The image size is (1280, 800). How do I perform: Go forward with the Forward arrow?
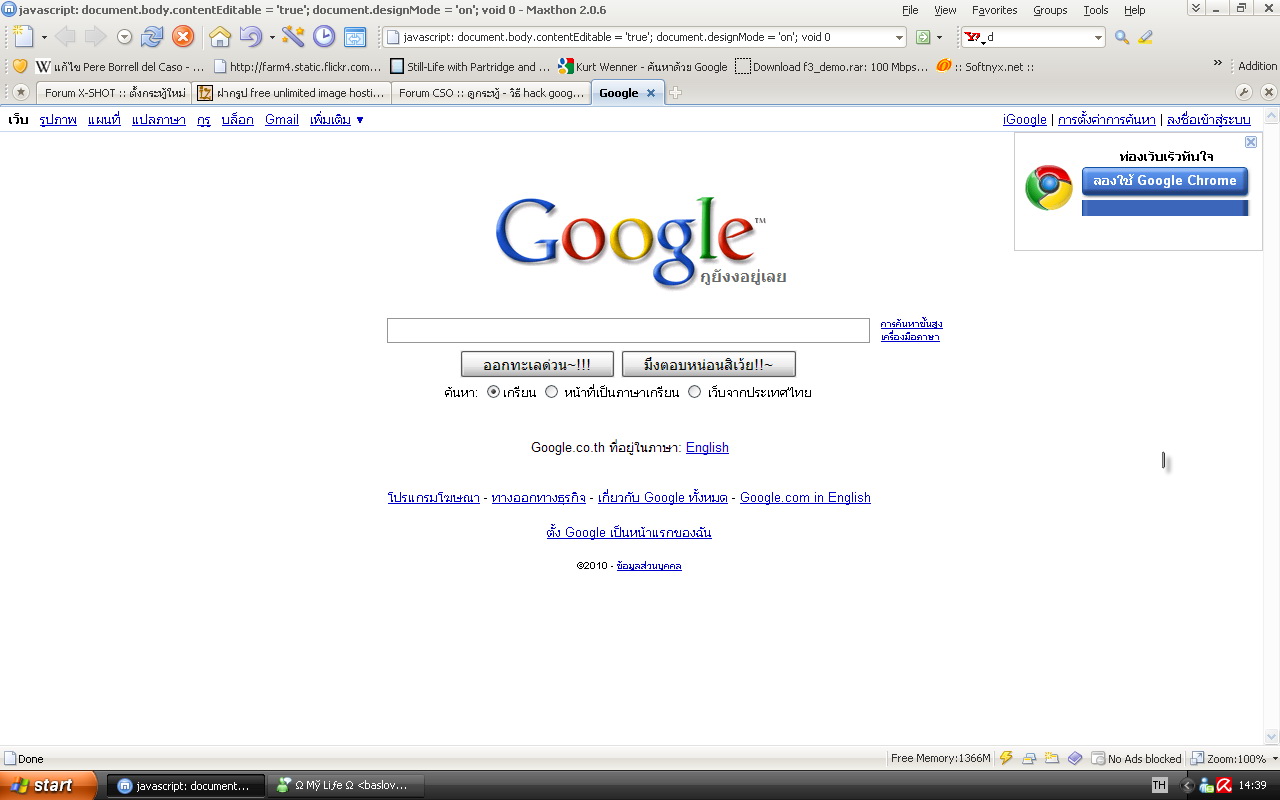coord(95,37)
